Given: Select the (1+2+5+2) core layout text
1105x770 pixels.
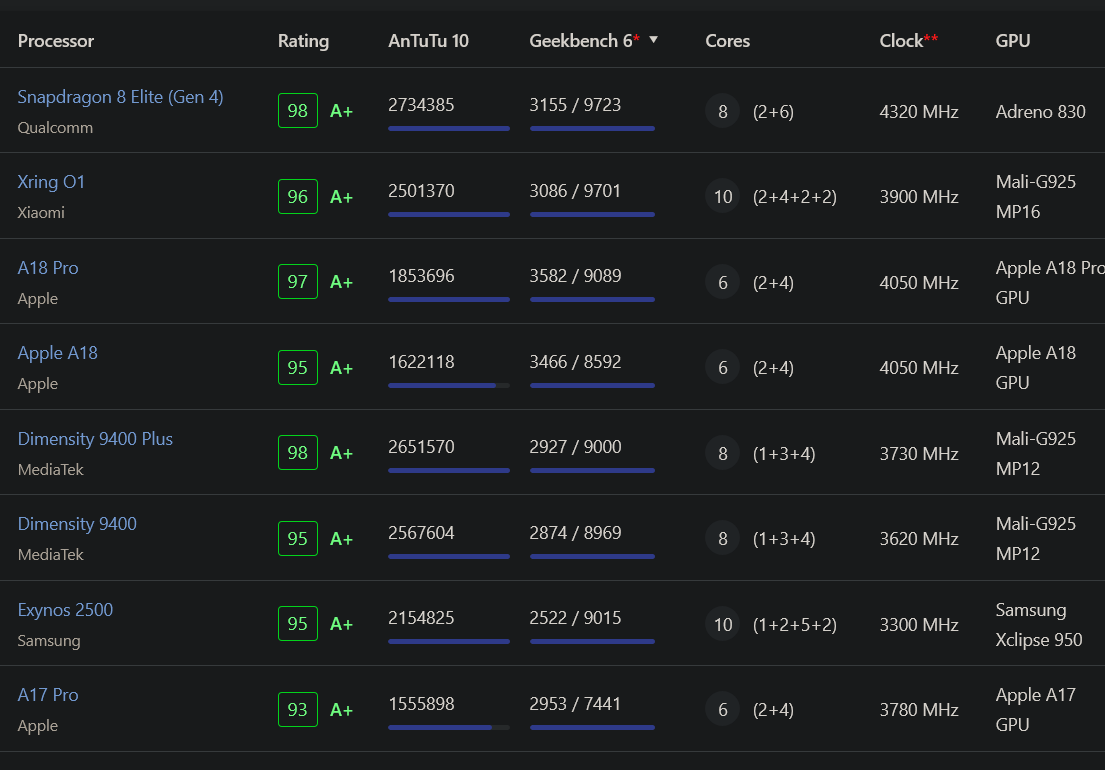Looking at the screenshot, I should [795, 625].
